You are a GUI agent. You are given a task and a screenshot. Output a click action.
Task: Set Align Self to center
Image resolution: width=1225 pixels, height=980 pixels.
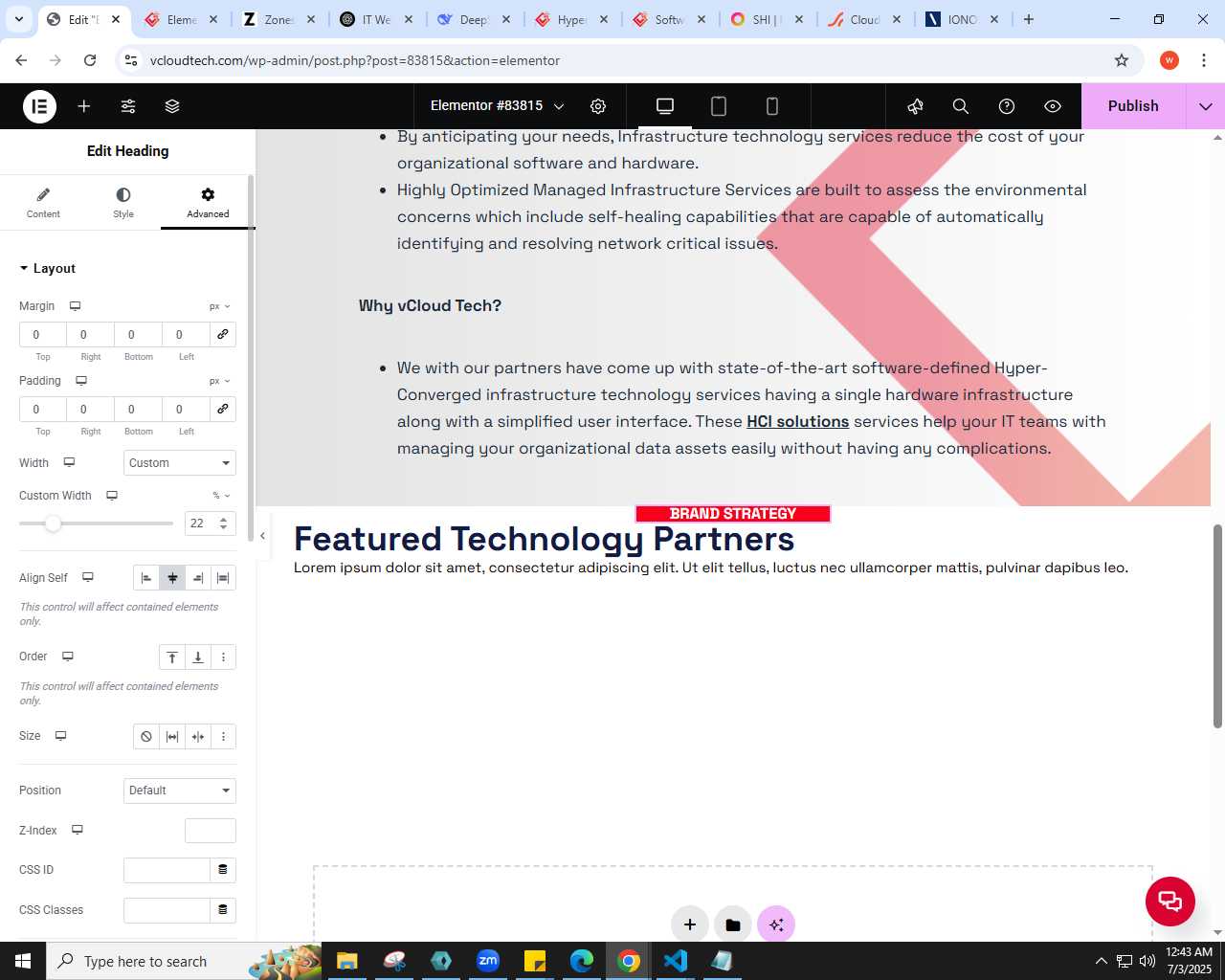coord(172,578)
